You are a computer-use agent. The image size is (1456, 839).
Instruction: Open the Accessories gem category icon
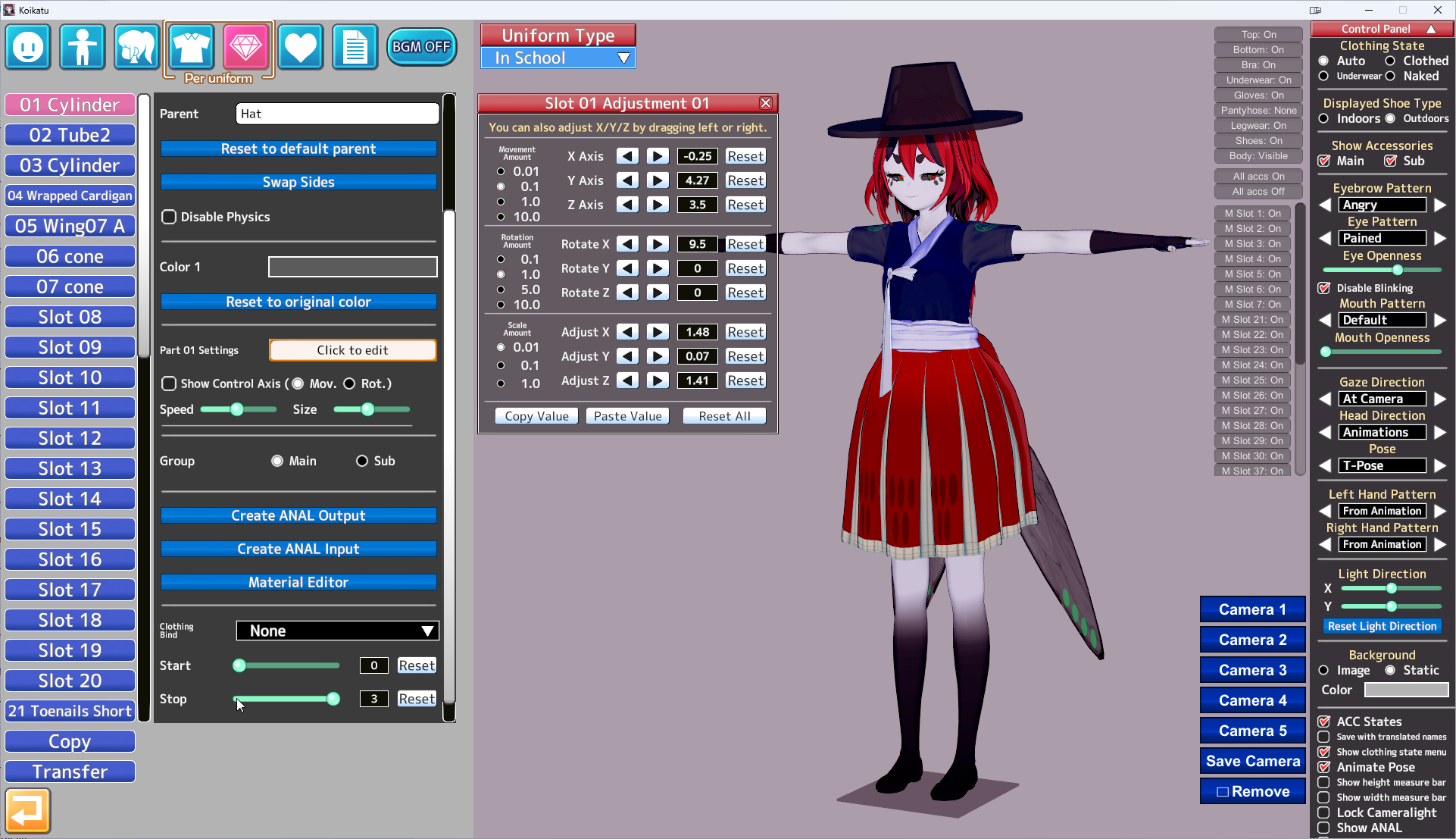pyautogui.click(x=246, y=47)
